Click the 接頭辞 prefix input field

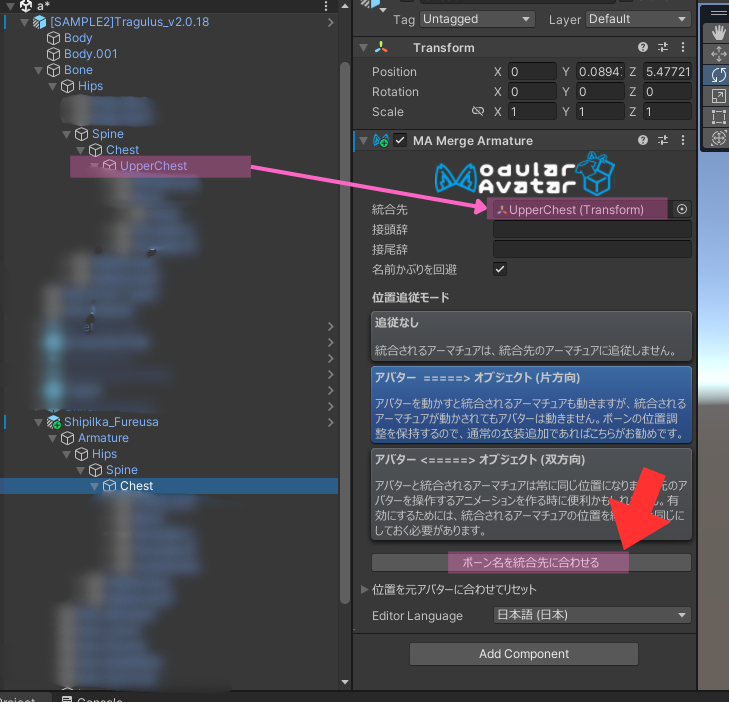[x=592, y=229]
